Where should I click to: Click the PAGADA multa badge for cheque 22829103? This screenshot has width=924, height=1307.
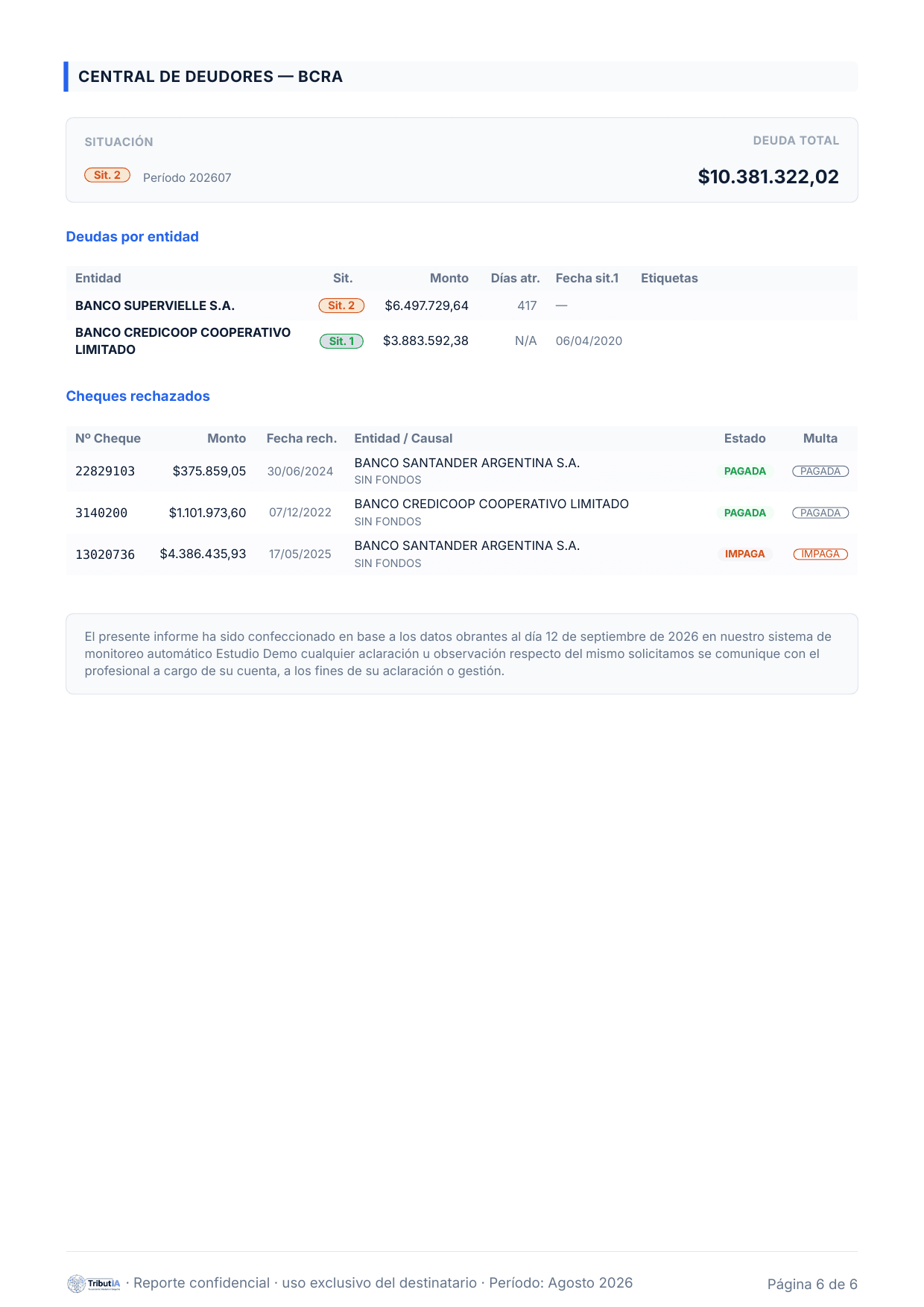pos(820,471)
